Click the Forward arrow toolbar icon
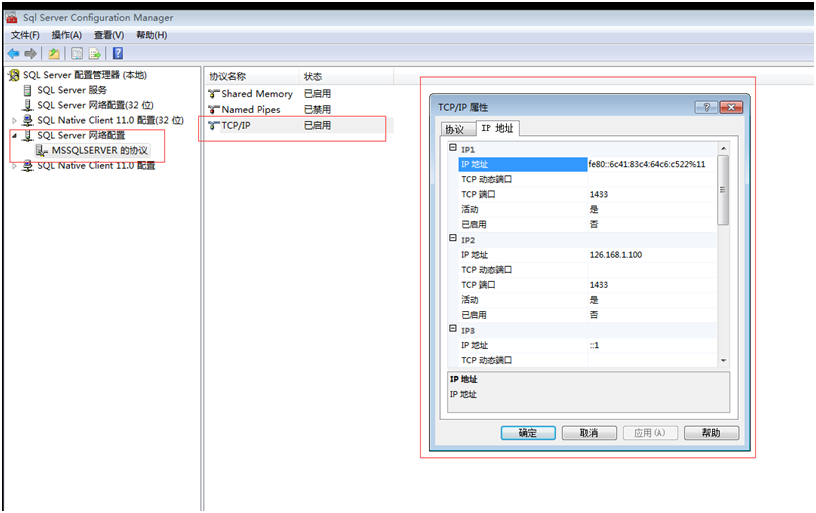The image size is (816, 513). (31, 53)
